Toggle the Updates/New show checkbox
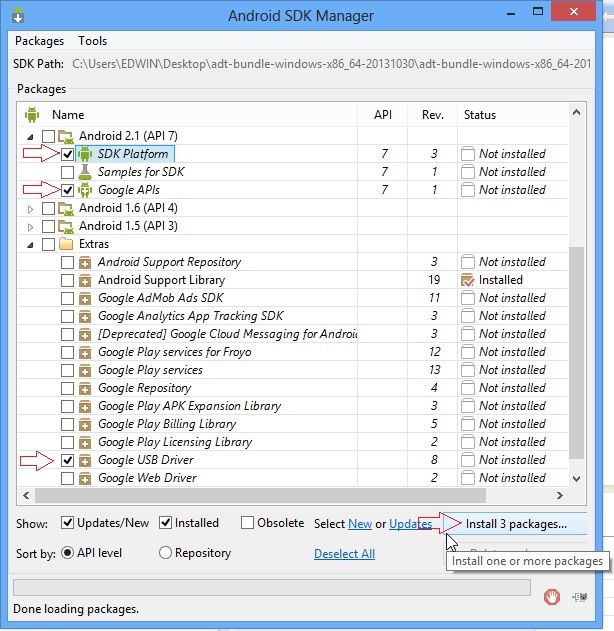The width and height of the screenshot is (614, 631). (x=67, y=523)
